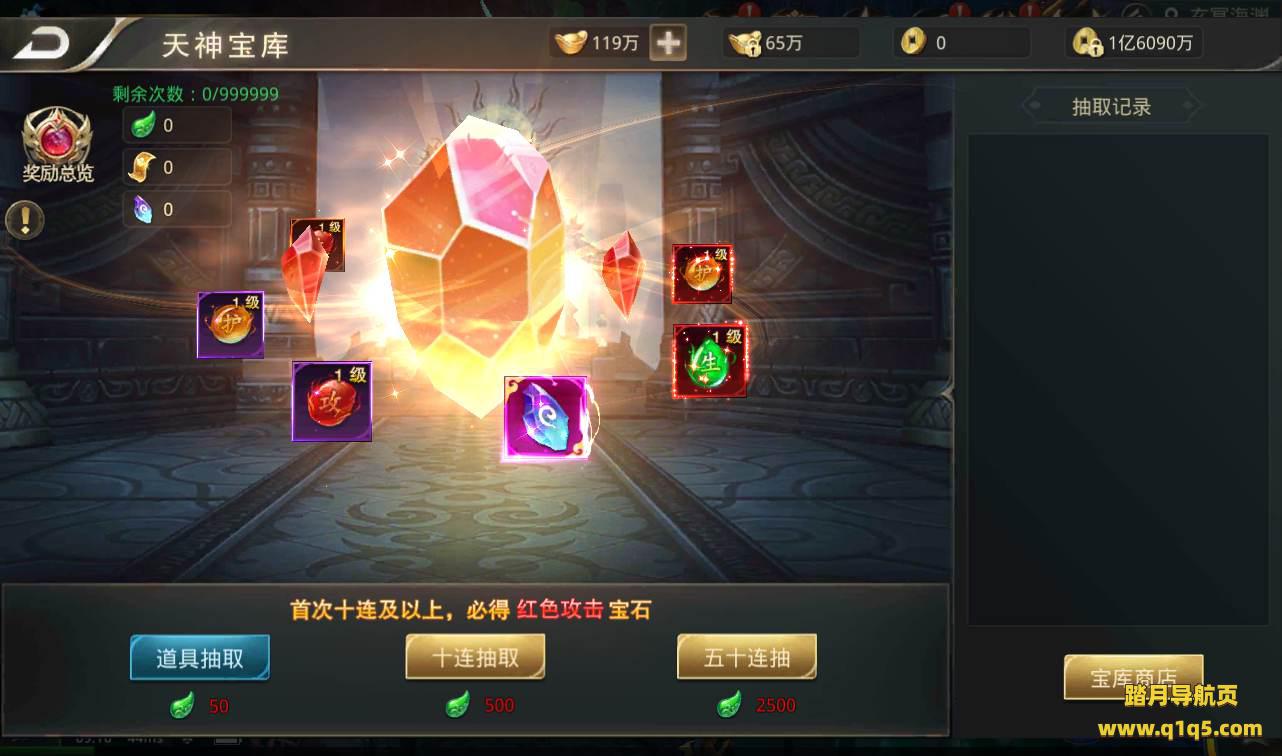
Task: Click the gold coin currency showing 0
Action: click(x=962, y=43)
